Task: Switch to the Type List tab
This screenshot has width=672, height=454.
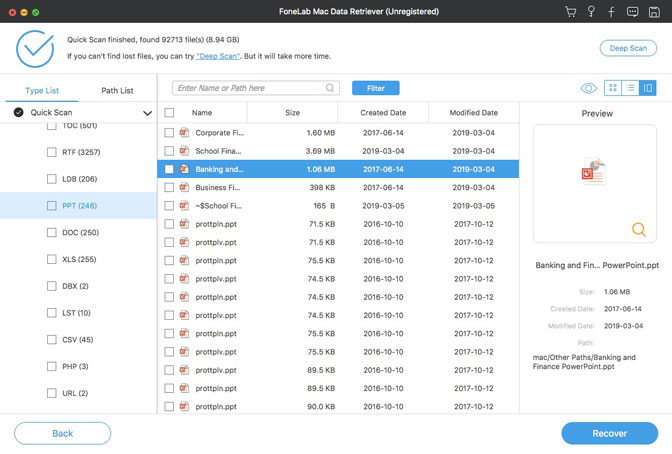Action: pos(42,90)
